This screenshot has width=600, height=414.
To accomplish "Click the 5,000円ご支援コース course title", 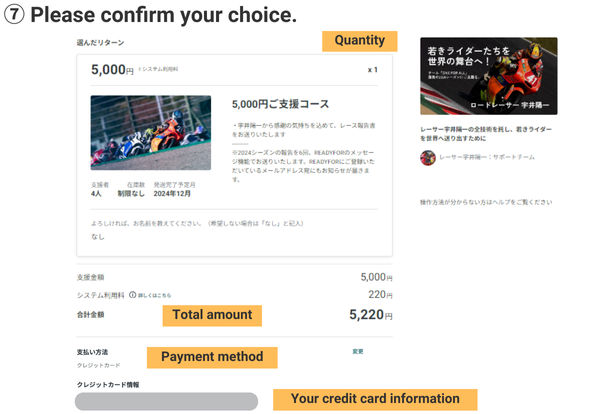I will click(x=280, y=103).
